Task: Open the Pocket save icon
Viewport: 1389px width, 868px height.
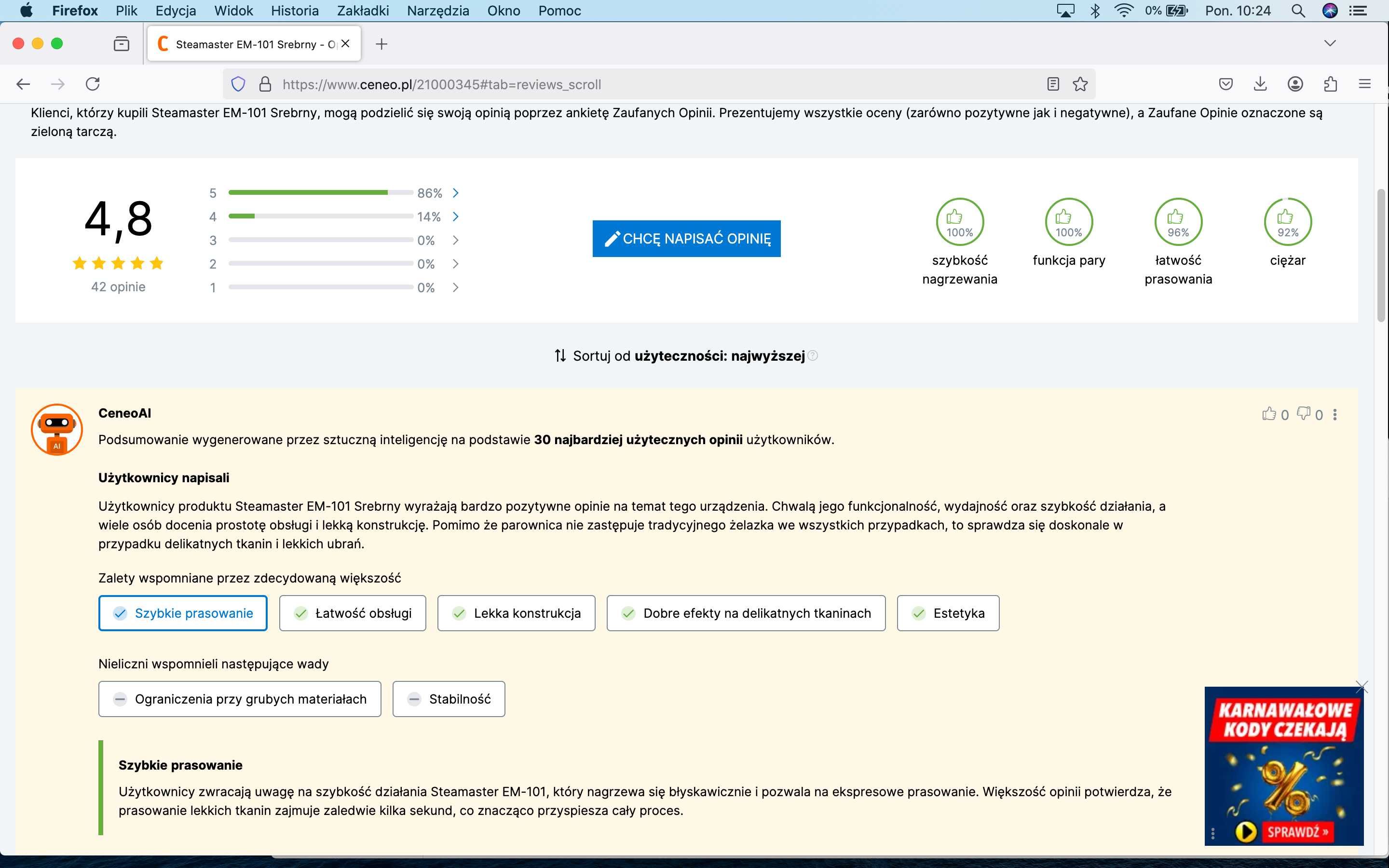Action: tap(1226, 84)
